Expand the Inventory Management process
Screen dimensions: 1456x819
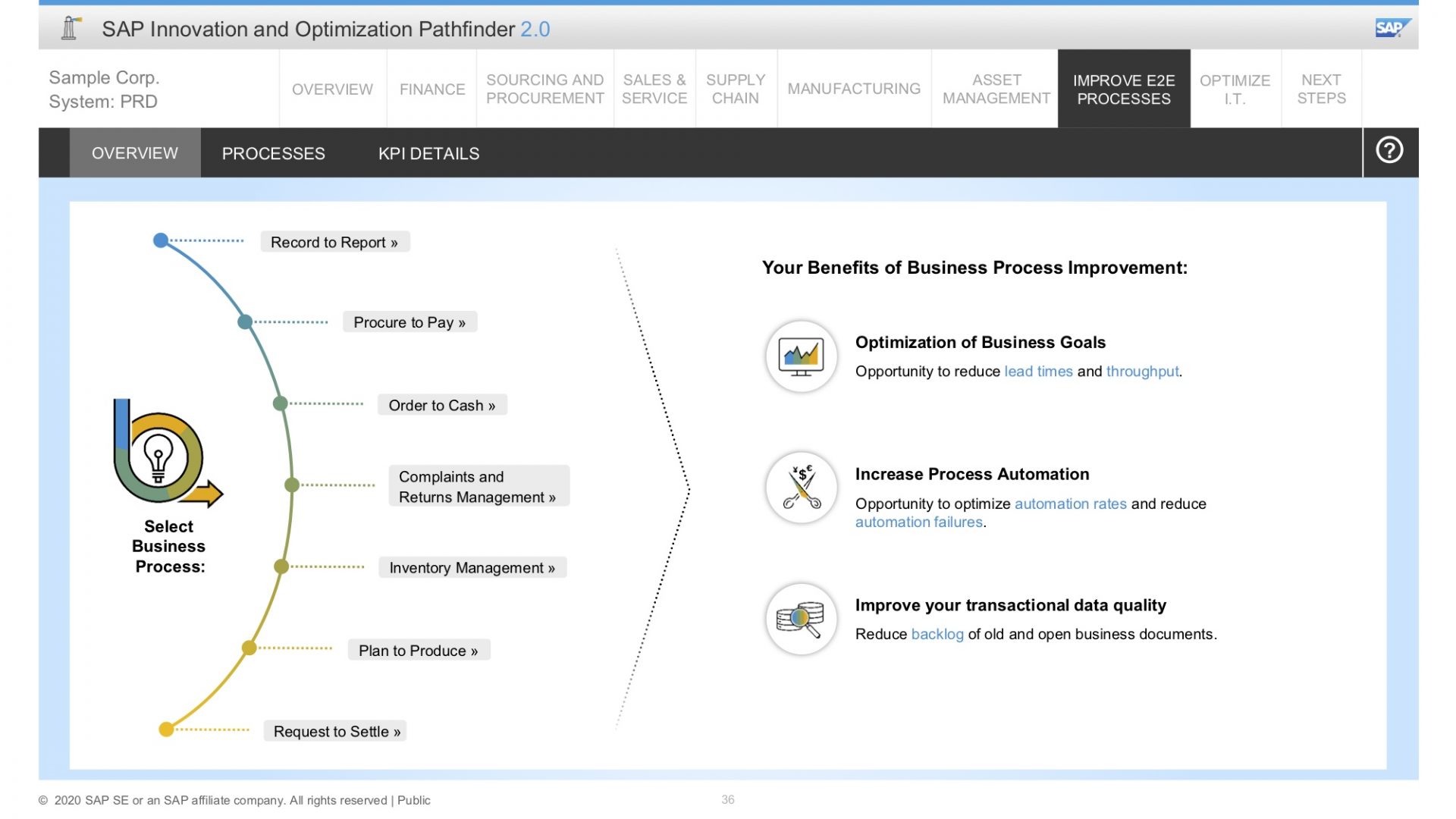click(472, 567)
